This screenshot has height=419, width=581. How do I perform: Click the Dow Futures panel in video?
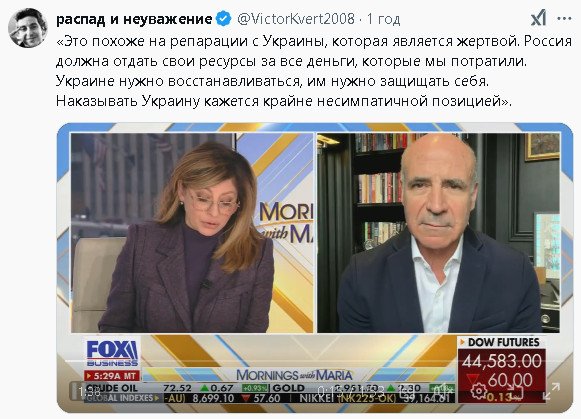501,370
